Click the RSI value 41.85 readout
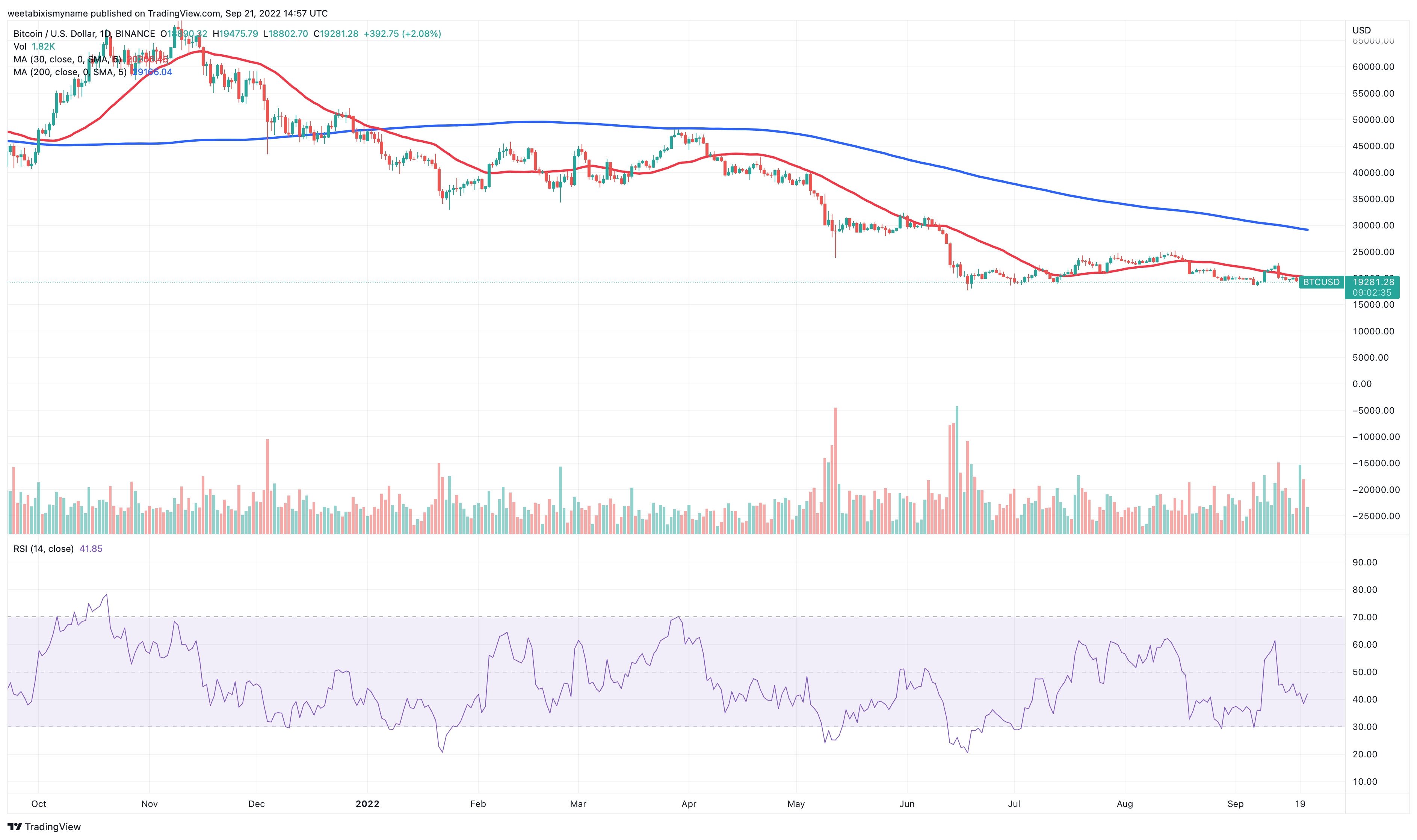The width and height of the screenshot is (1417, 840). tap(91, 548)
